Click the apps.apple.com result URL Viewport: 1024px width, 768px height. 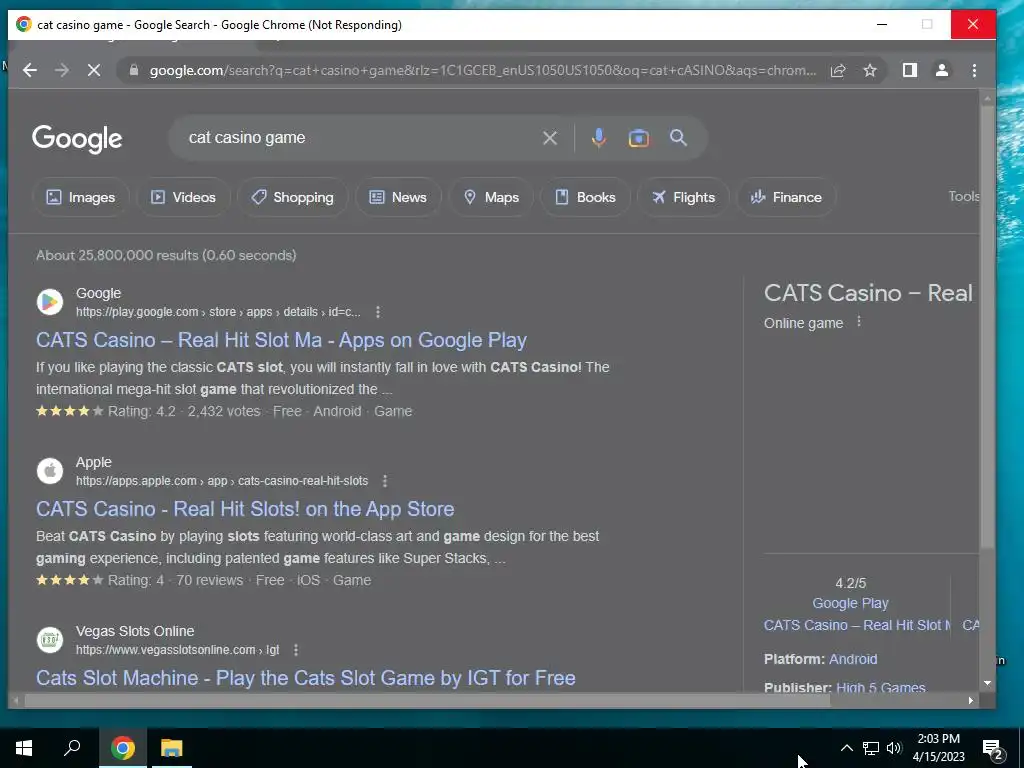pyautogui.click(x=222, y=481)
